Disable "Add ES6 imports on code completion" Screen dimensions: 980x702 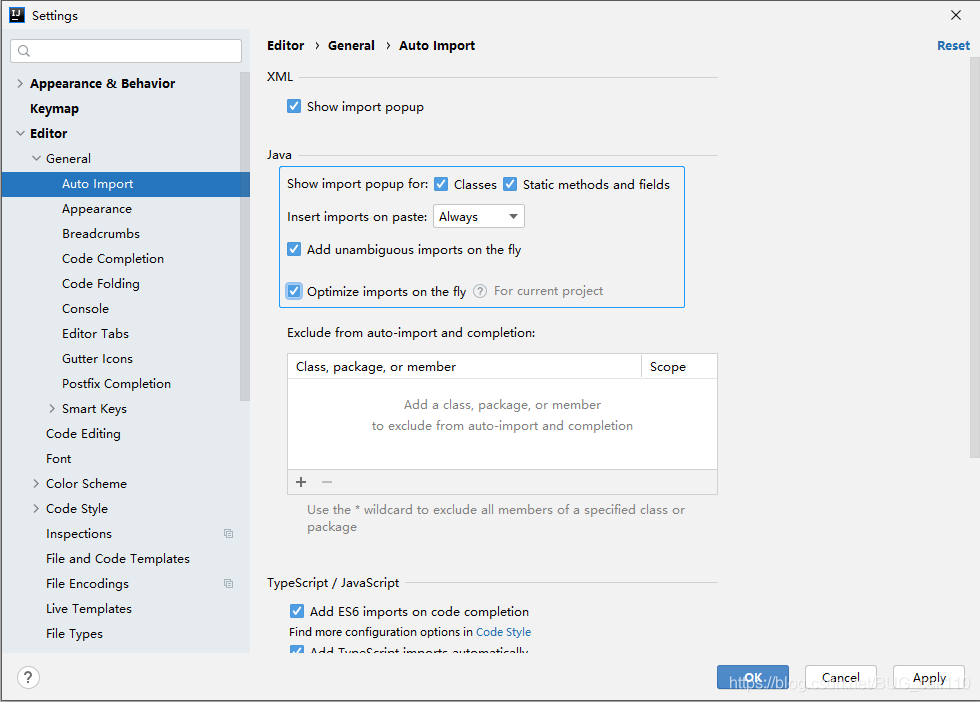coord(297,611)
